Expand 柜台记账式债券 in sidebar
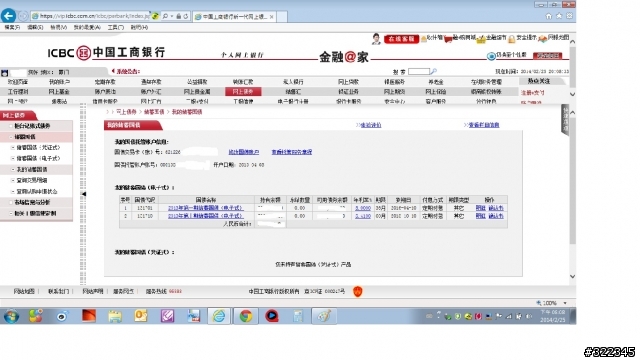Viewport: 640px width, 360px height. [x=32, y=126]
